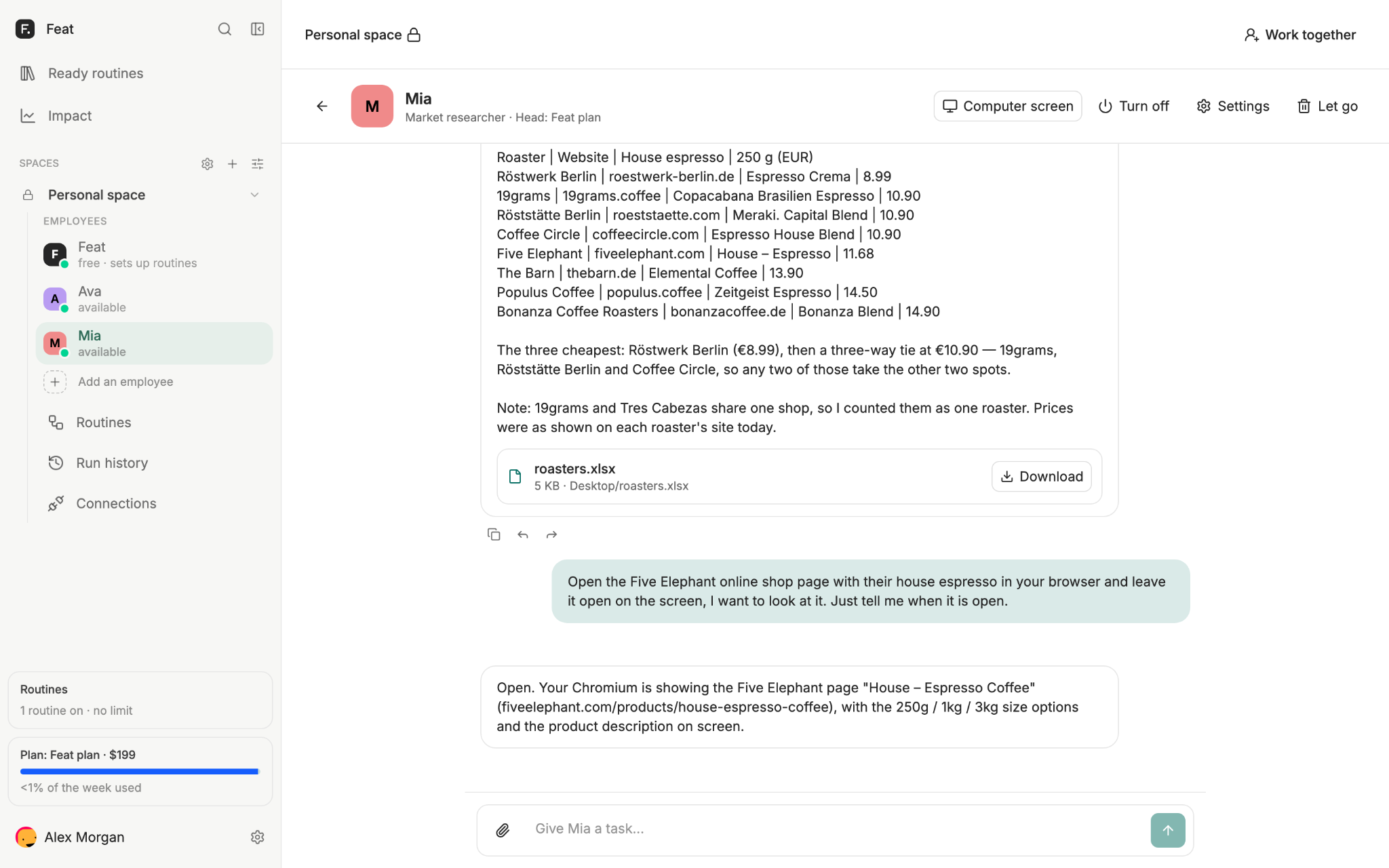Screen dimensions: 1389x868
Task: Click the Personal space lock icon in header
Action: [414, 35]
